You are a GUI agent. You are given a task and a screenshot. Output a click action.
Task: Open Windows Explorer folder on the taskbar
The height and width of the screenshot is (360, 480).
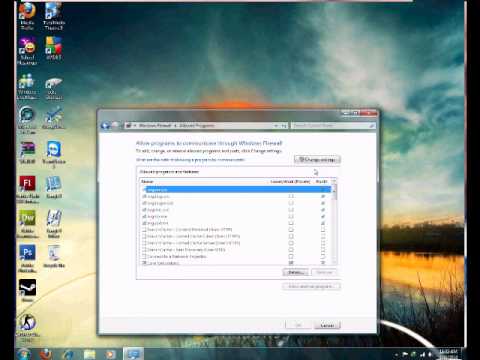point(90,354)
